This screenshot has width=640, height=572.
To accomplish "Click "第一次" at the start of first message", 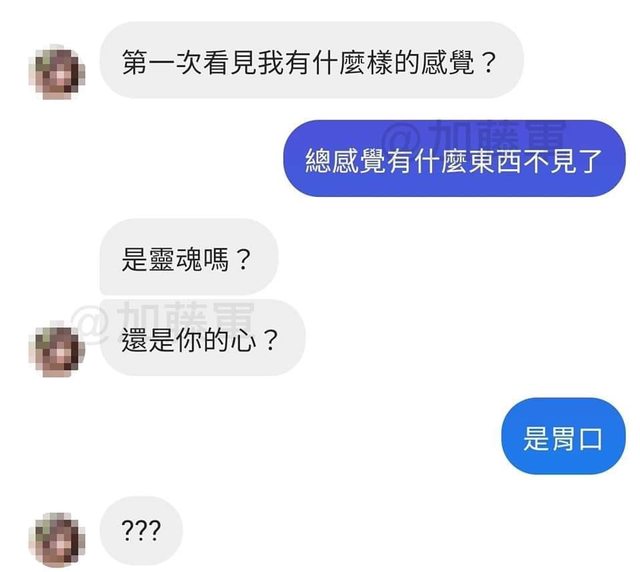I will [162, 63].
